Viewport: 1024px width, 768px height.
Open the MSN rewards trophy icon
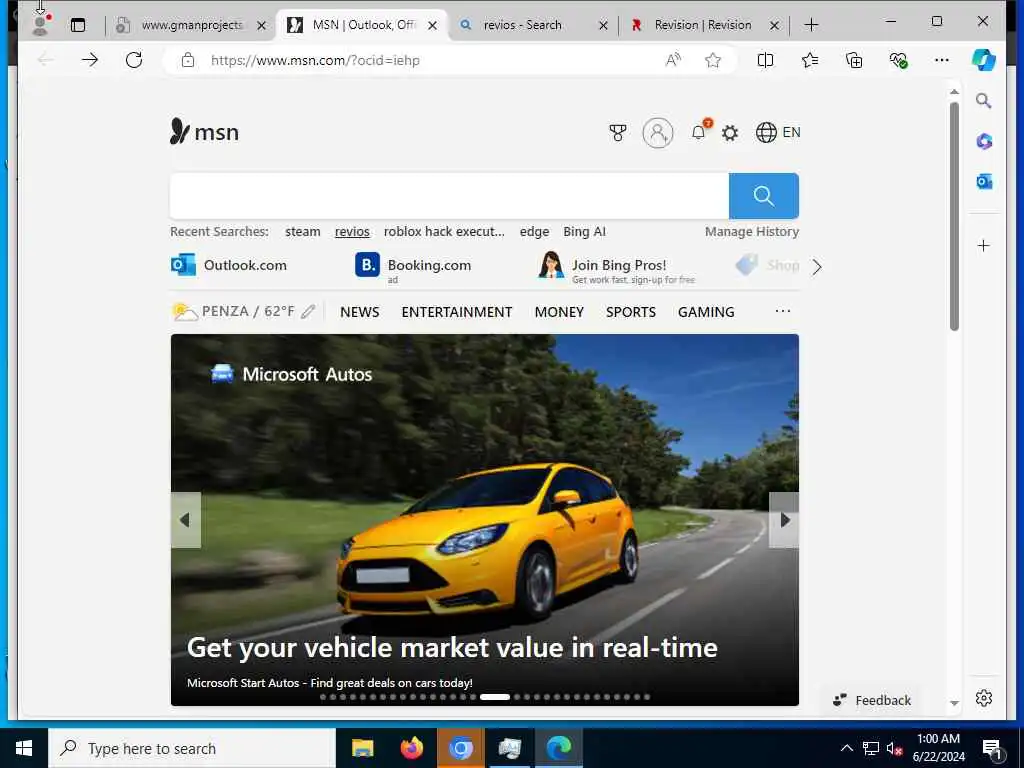(x=618, y=133)
